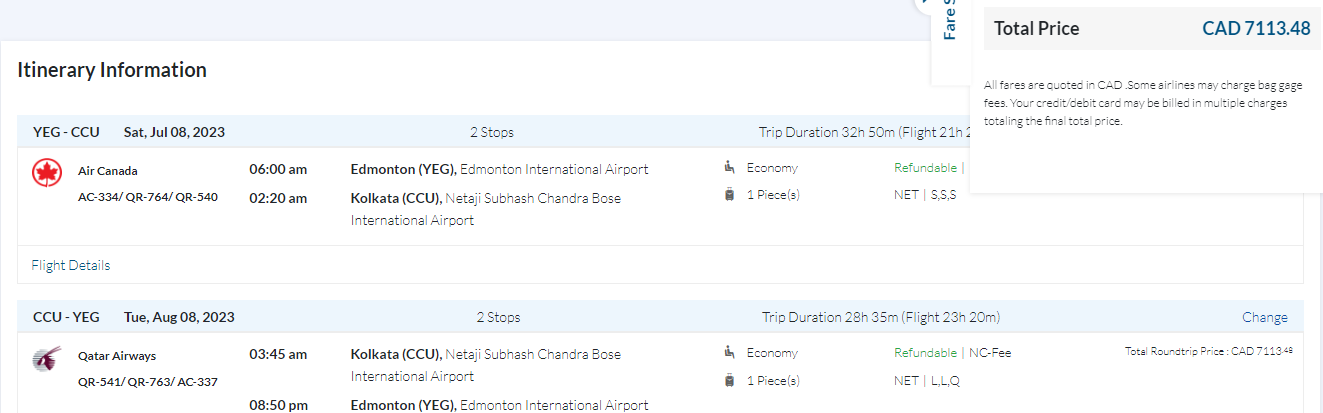Select the YEG - CCU itinerary header
Screen dimensions: 1323x413
tap(66, 132)
